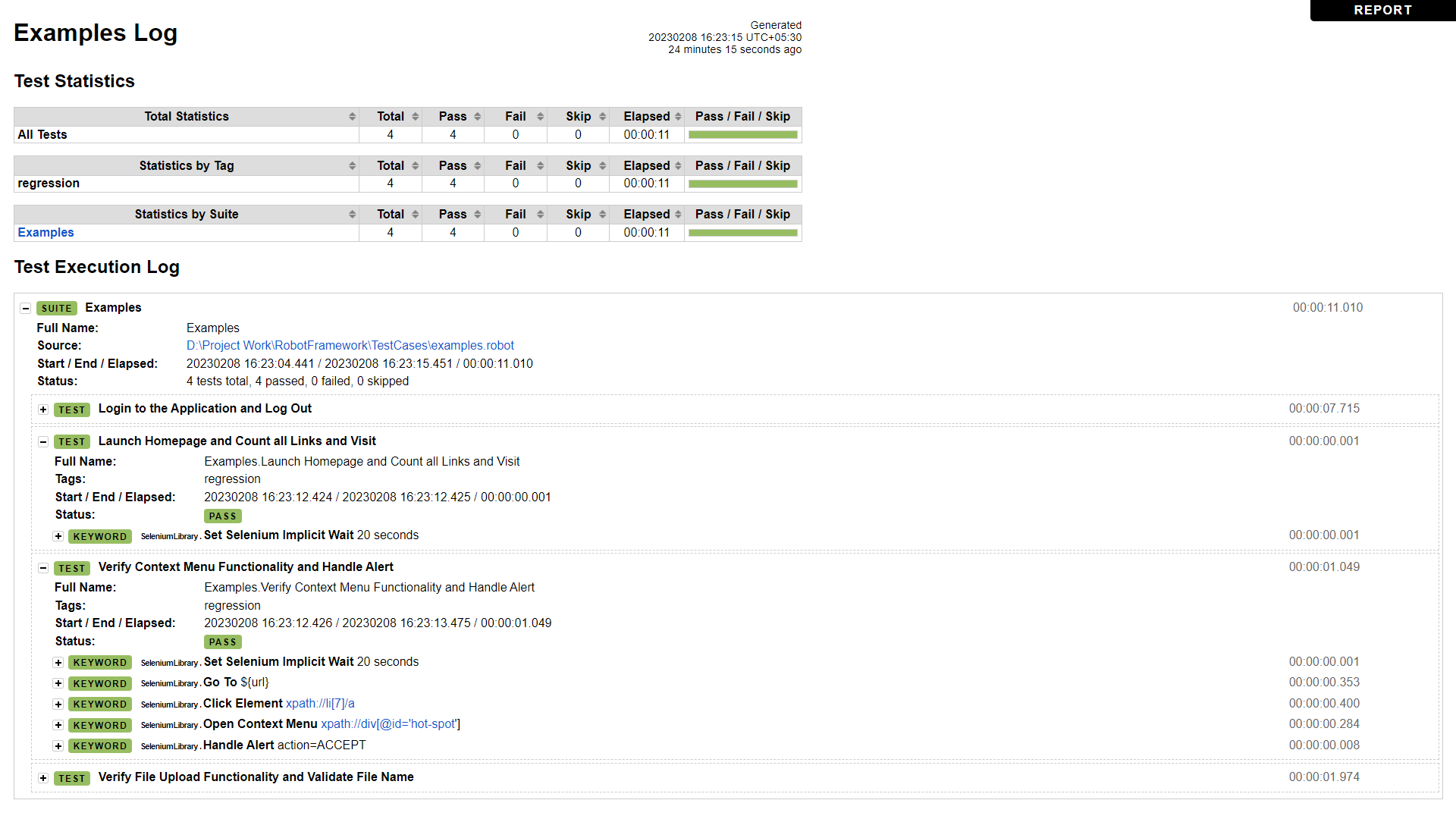Viewport: 1456px width, 819px height.
Task: Click the Skip column sort icon in All Tests
Action: click(601, 116)
